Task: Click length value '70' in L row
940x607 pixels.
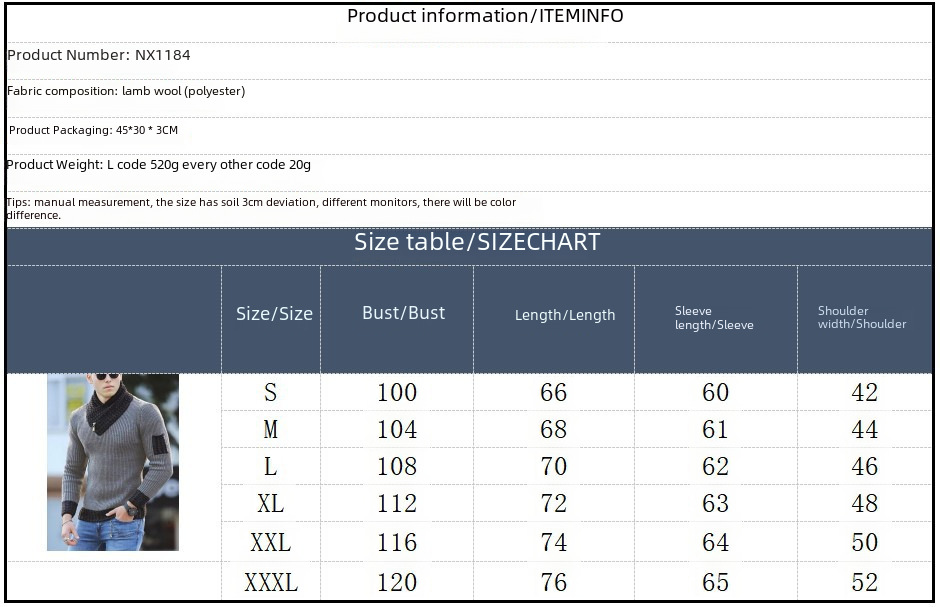Action: 553,467
